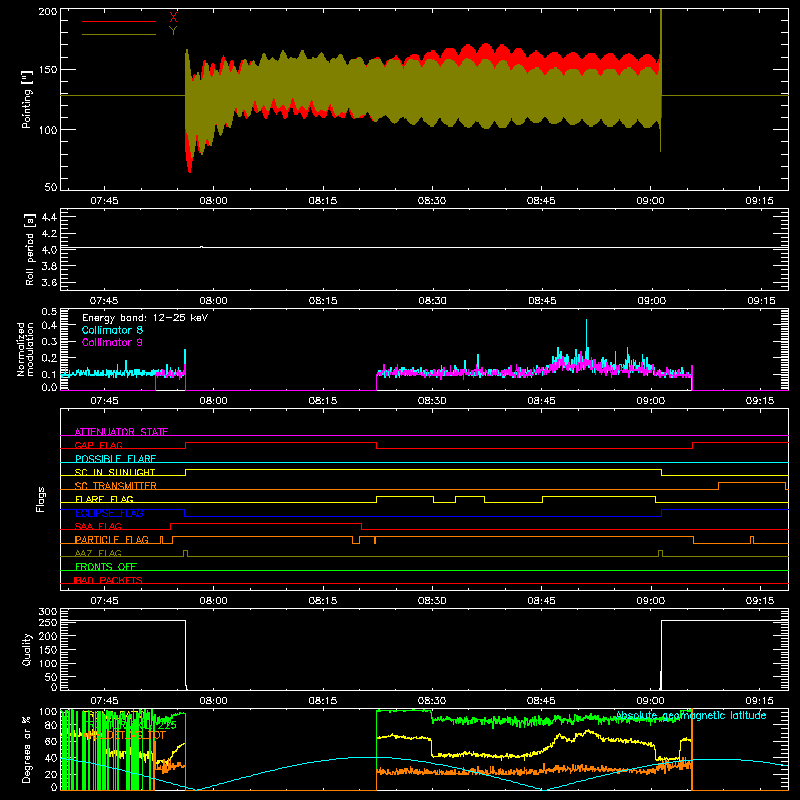
Task: Click the FLARE_FLAG label
Action: (x=104, y=499)
